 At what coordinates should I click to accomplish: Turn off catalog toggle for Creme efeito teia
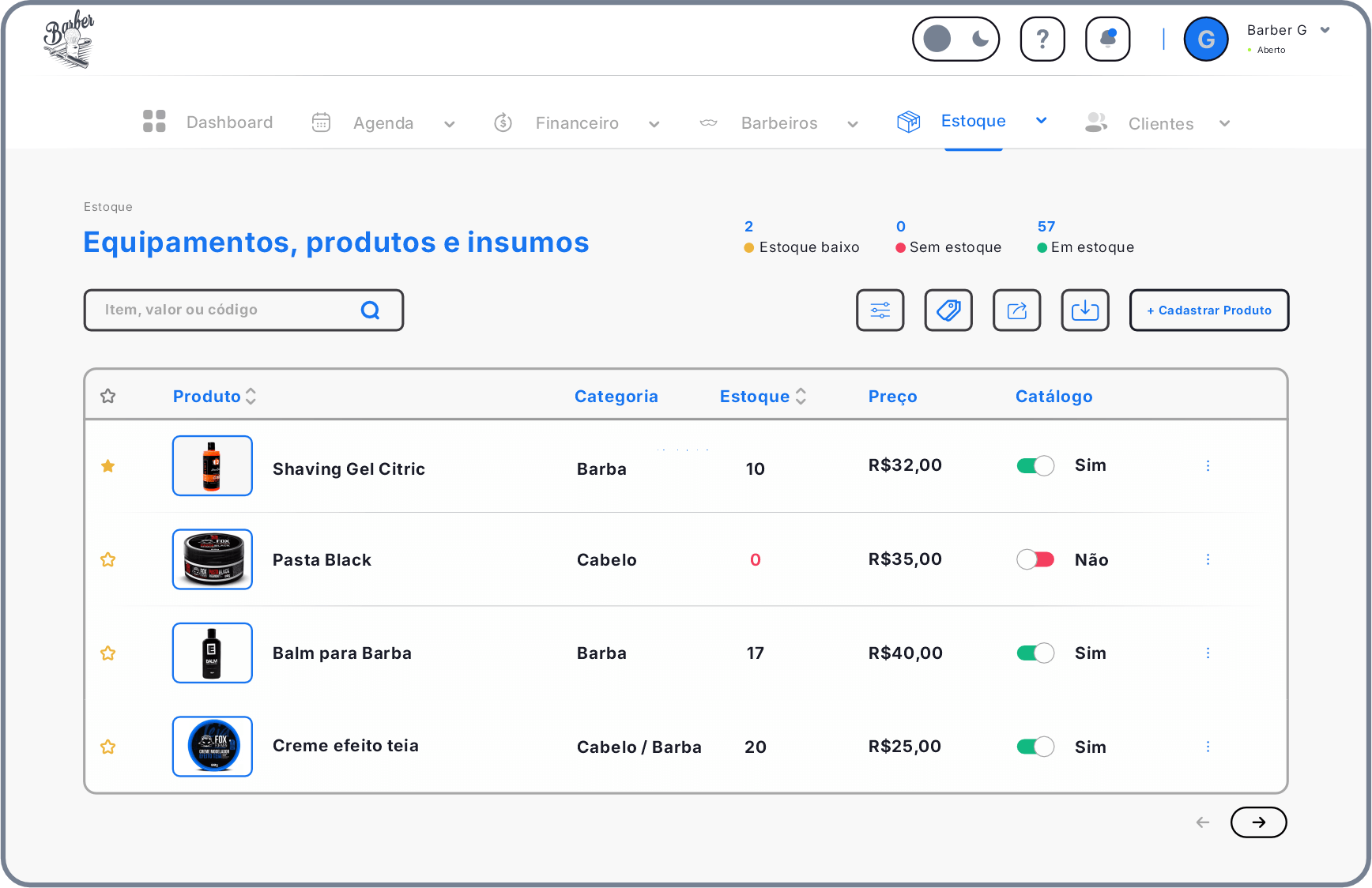(x=1035, y=747)
